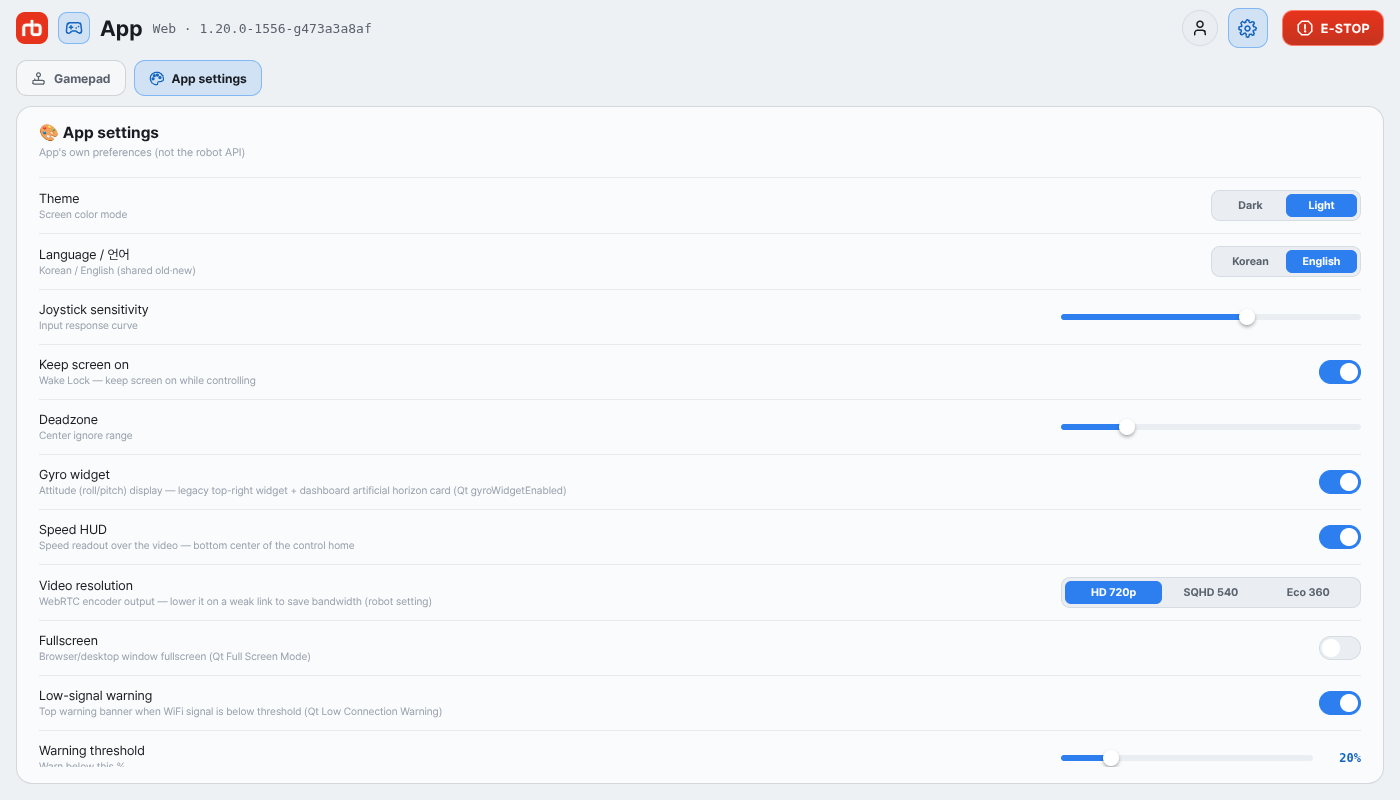Viewport: 1400px width, 800px height.
Task: Click the Theme setting label
Action: (59, 198)
